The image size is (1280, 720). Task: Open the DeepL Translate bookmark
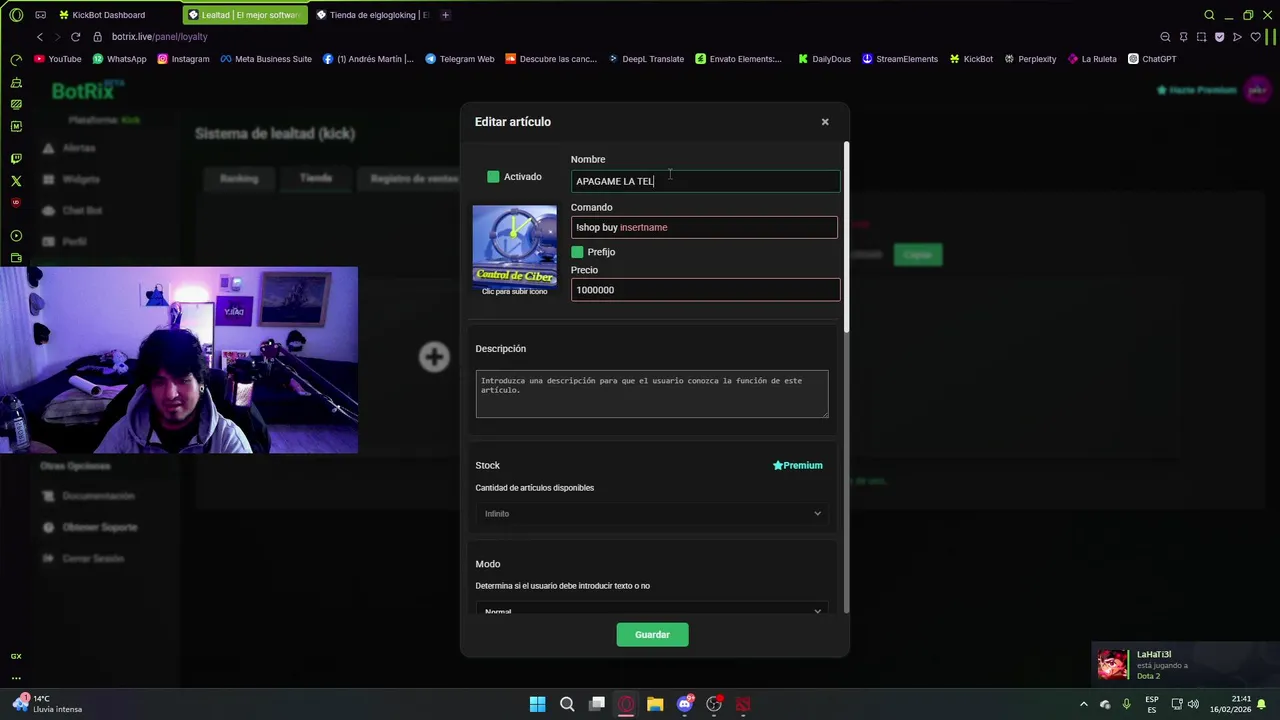pos(646,59)
